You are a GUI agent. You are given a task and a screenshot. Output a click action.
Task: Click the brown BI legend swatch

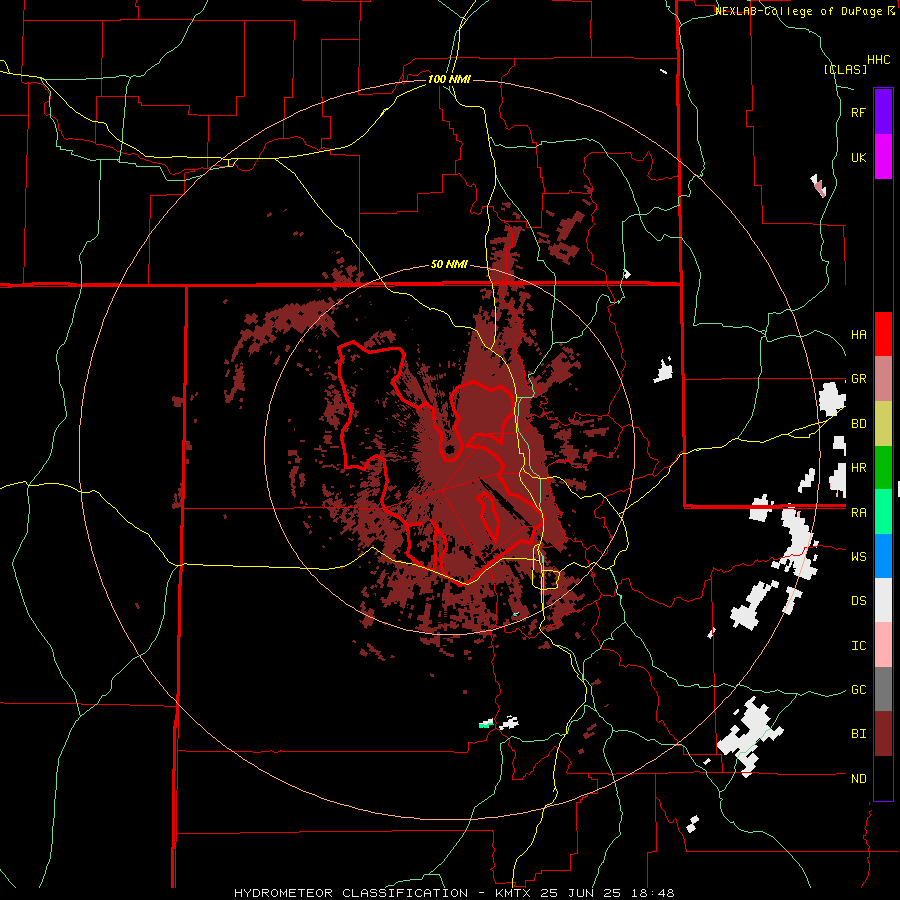point(883,734)
